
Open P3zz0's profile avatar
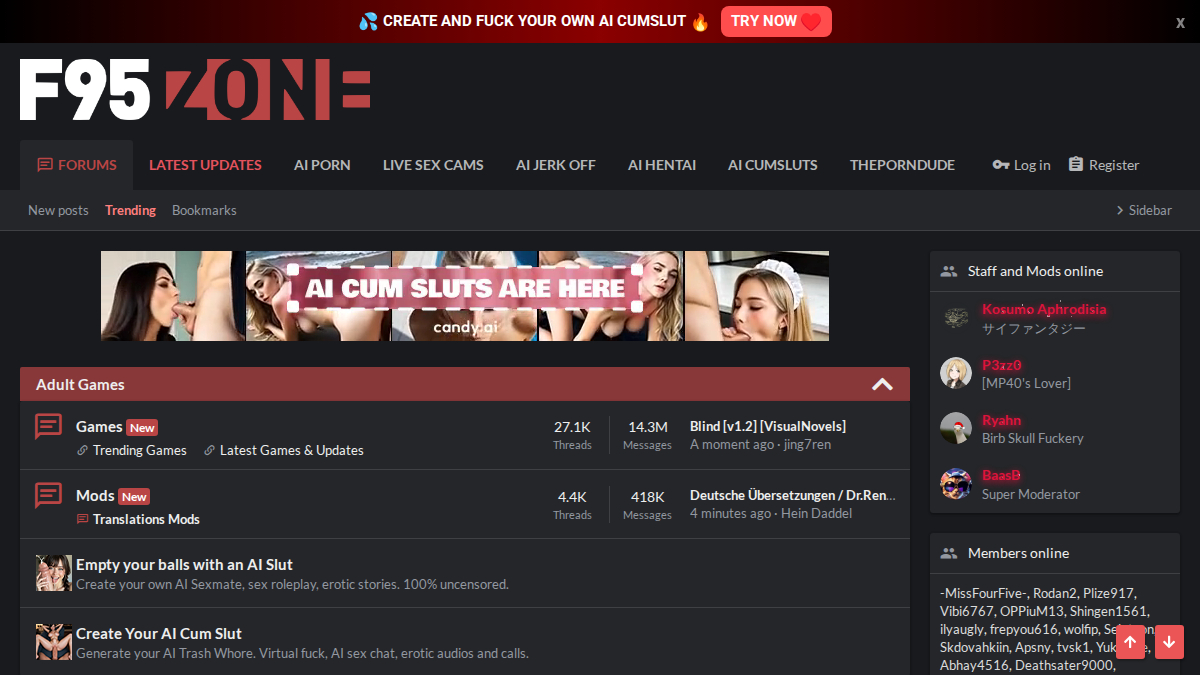point(956,373)
